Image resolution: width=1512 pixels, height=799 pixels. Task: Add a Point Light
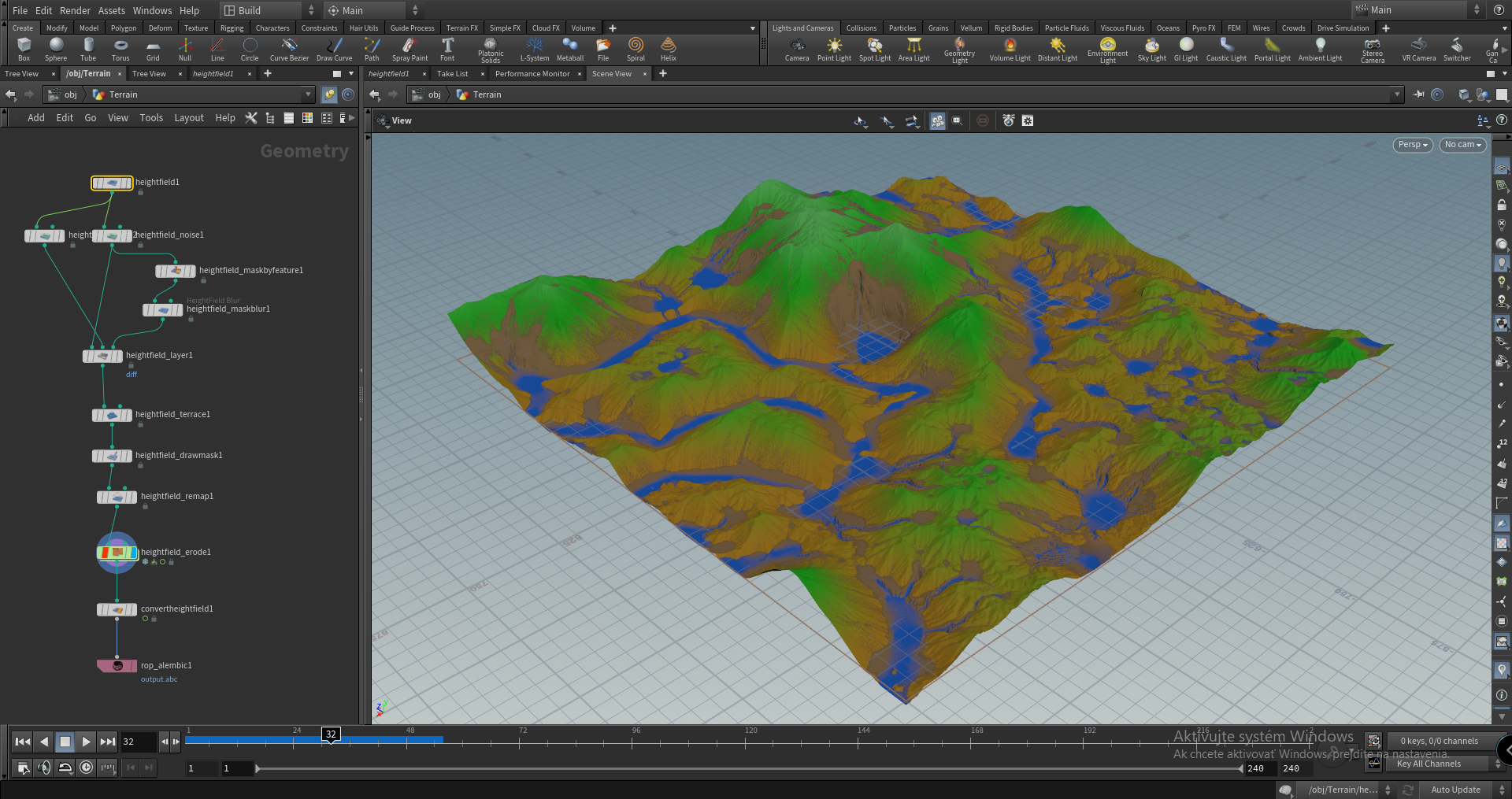pos(834,49)
